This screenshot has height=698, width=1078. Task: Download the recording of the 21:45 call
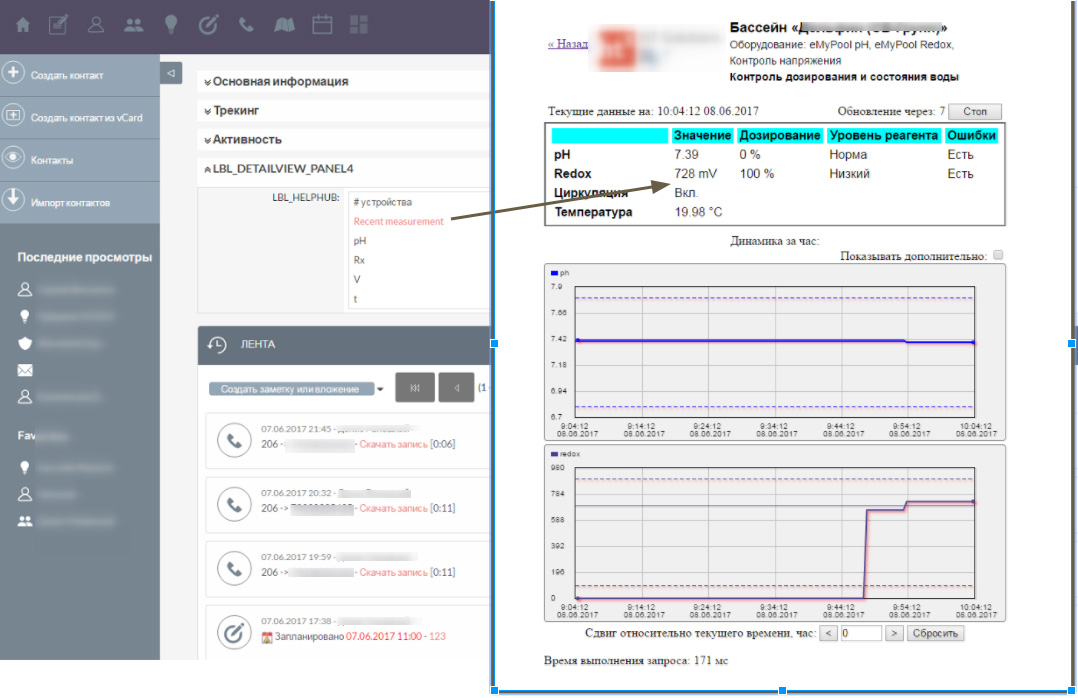[393, 444]
